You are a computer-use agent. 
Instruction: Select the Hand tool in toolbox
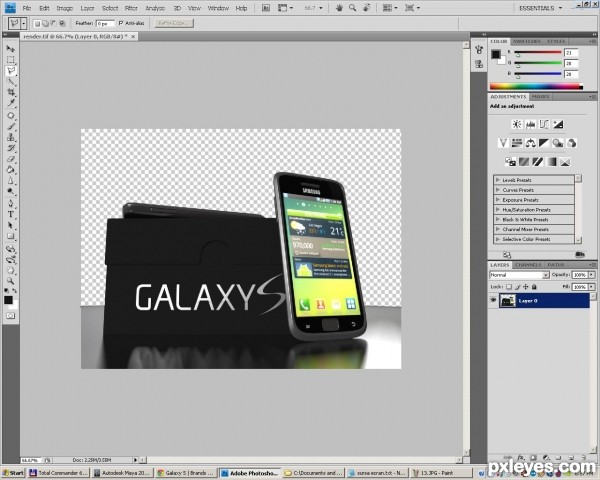(10, 271)
